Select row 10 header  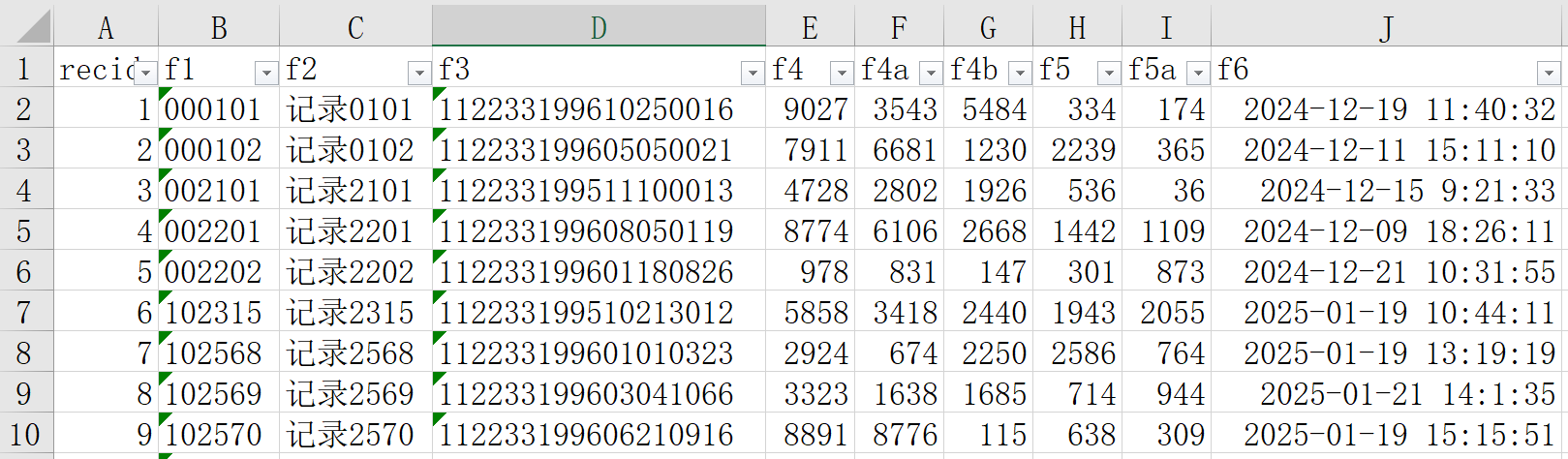(24, 435)
